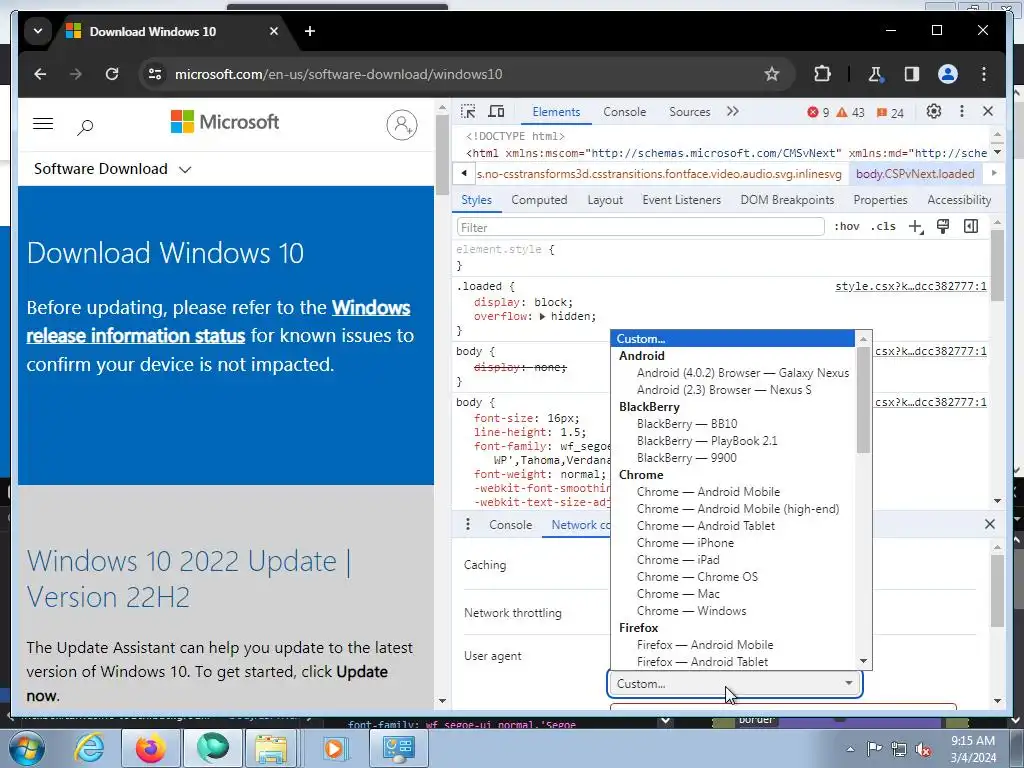Click the orange issues count badge
1024x768 pixels.
click(x=890, y=112)
